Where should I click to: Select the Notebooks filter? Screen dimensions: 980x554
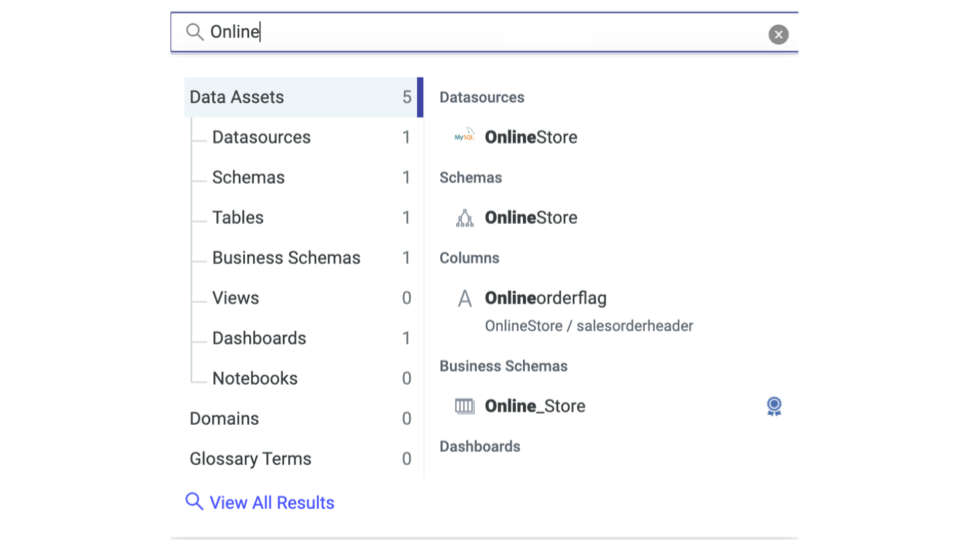(255, 378)
